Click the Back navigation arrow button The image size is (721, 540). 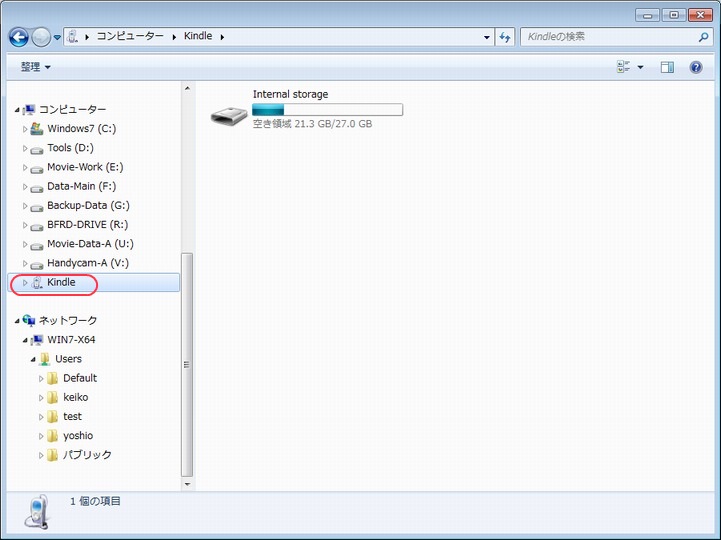[18, 37]
